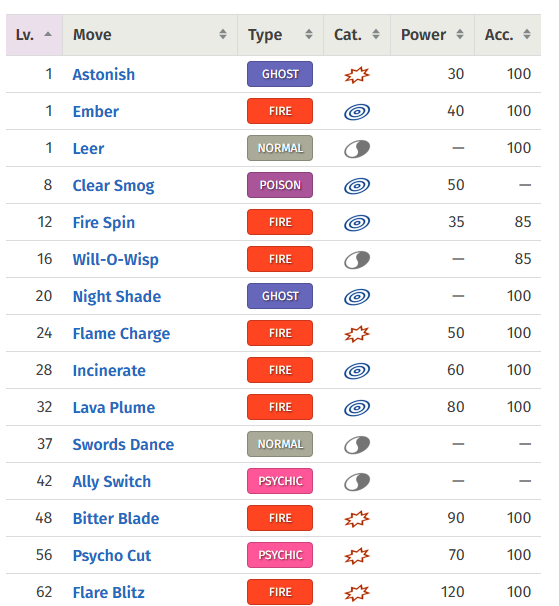
Task: Click the status category icon for Swords Dance
Action: click(357, 445)
